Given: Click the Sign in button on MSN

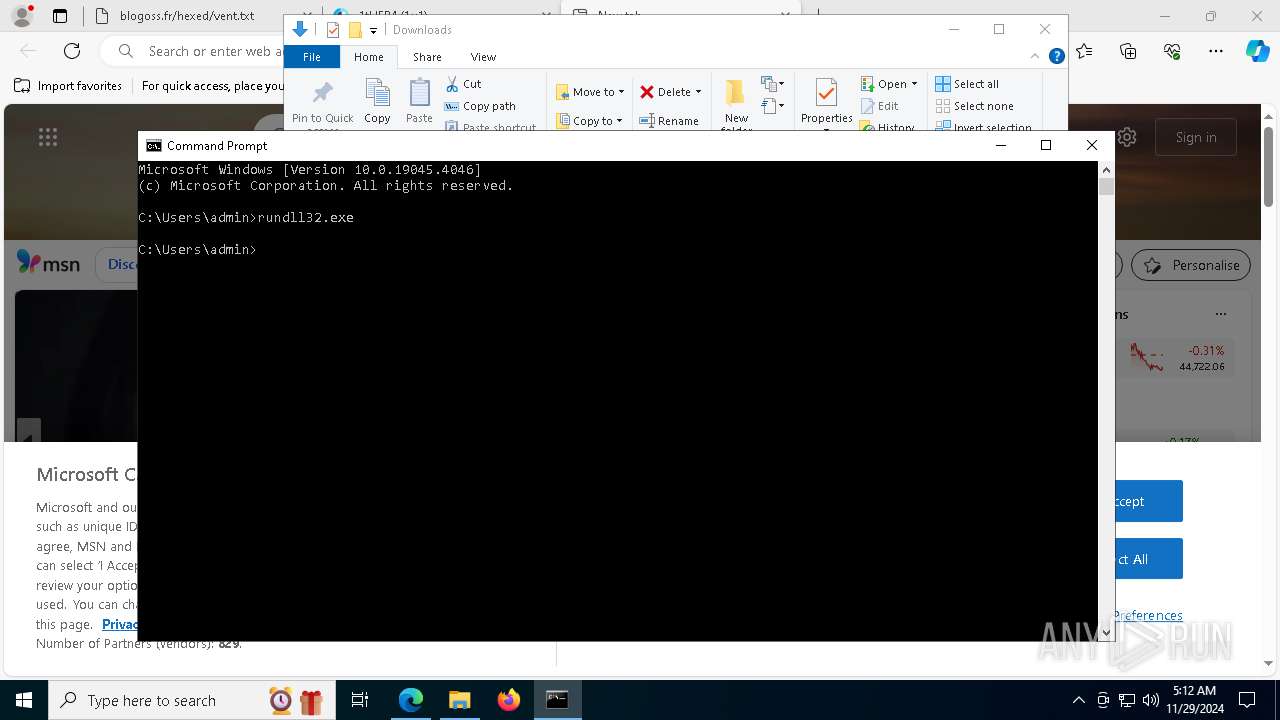Looking at the screenshot, I should coord(1196,137).
